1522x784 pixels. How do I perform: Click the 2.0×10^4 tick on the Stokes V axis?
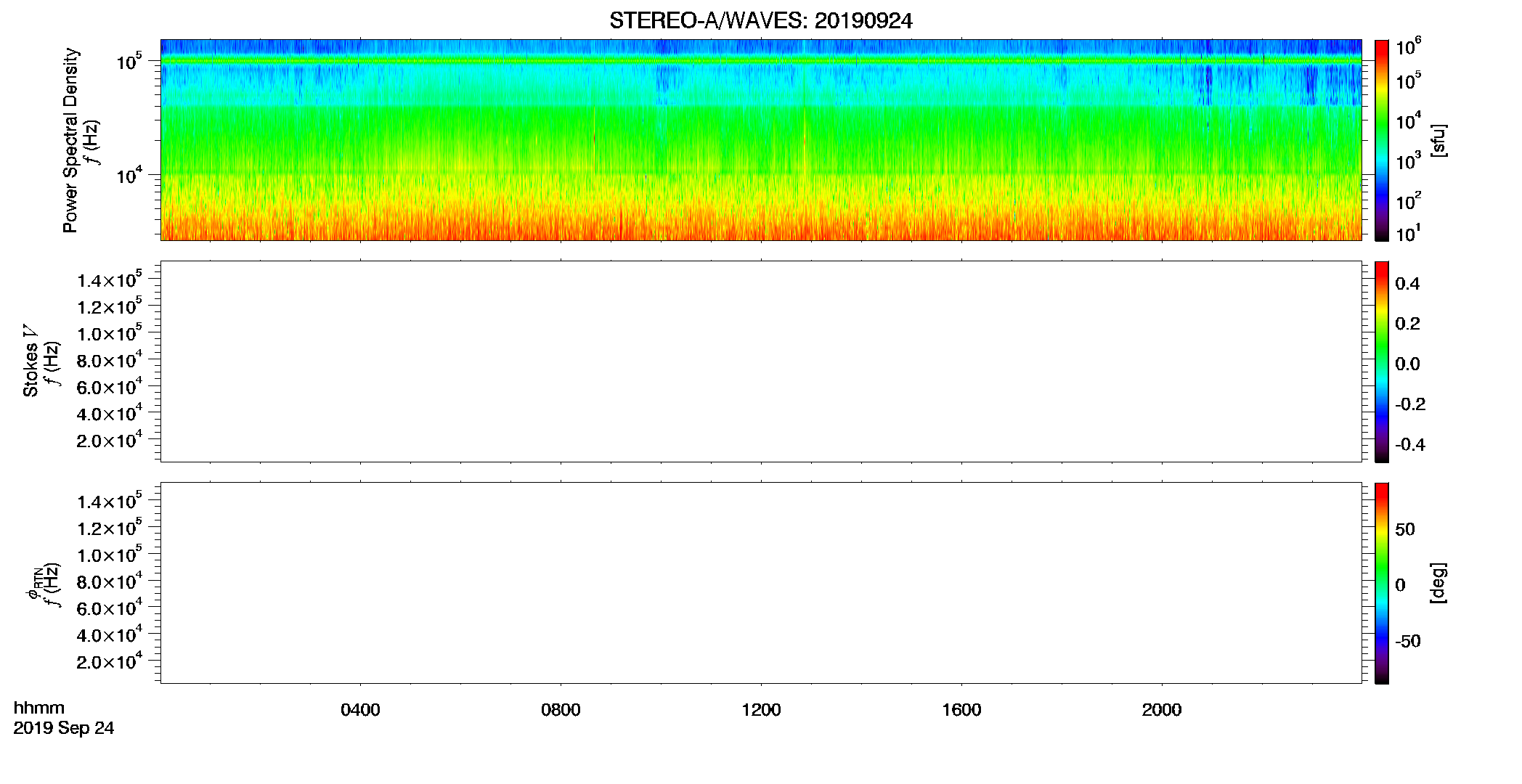click(110, 441)
